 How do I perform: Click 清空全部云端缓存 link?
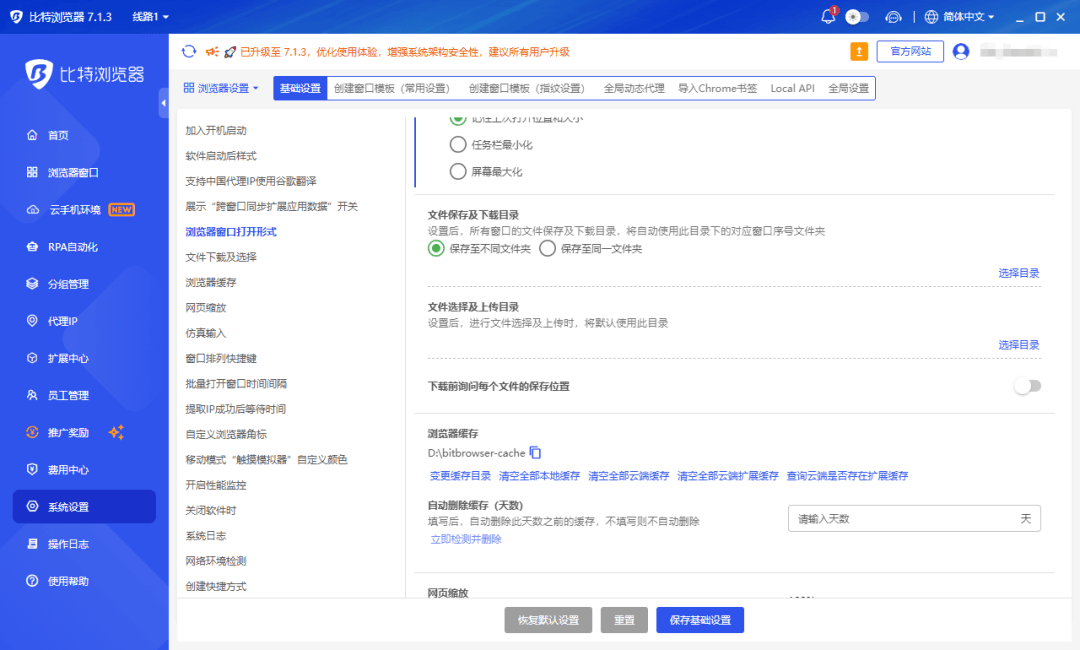pos(628,476)
